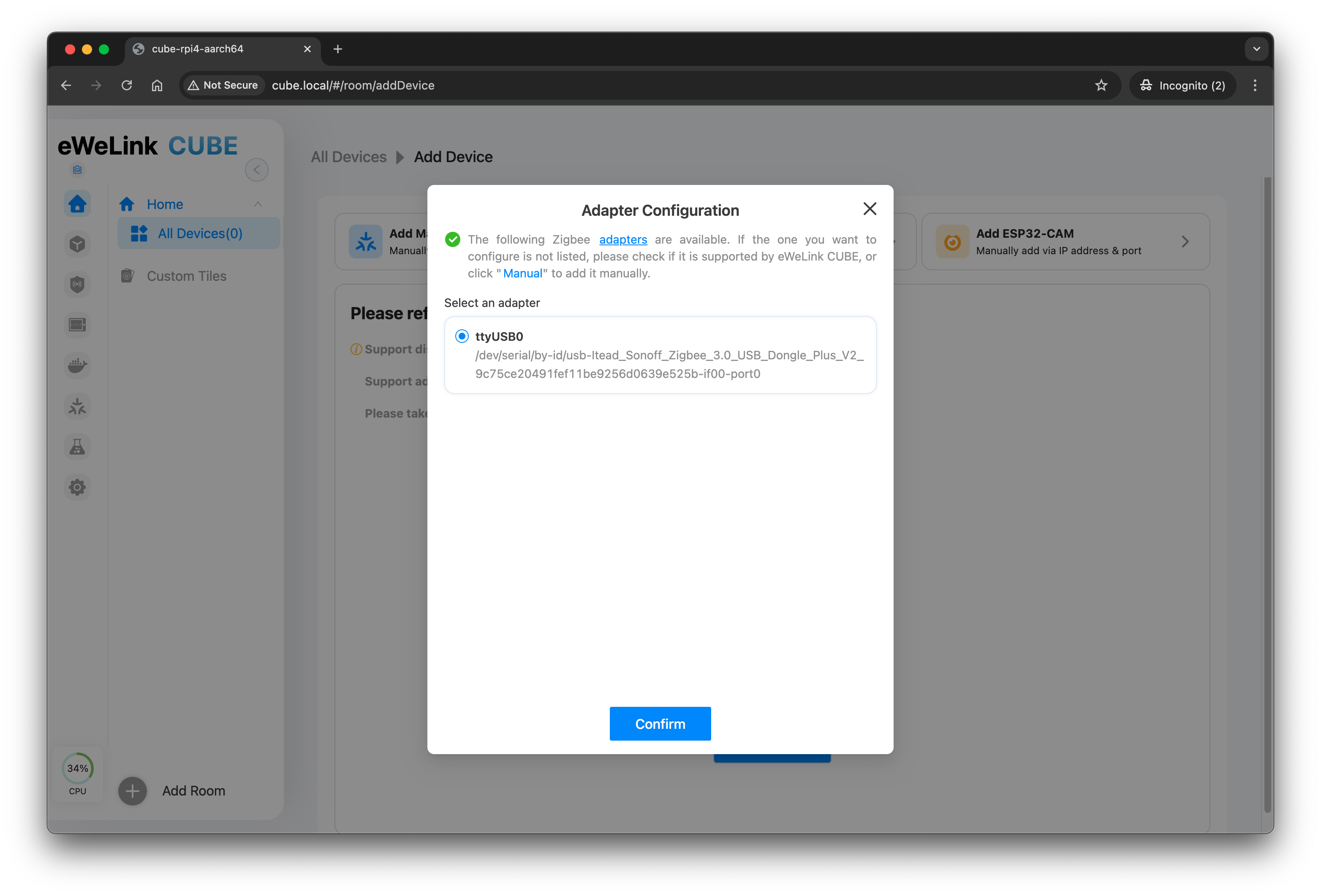Open Add ESP32-CAM chevron arrow
The width and height of the screenshot is (1321, 896).
pyautogui.click(x=1185, y=242)
